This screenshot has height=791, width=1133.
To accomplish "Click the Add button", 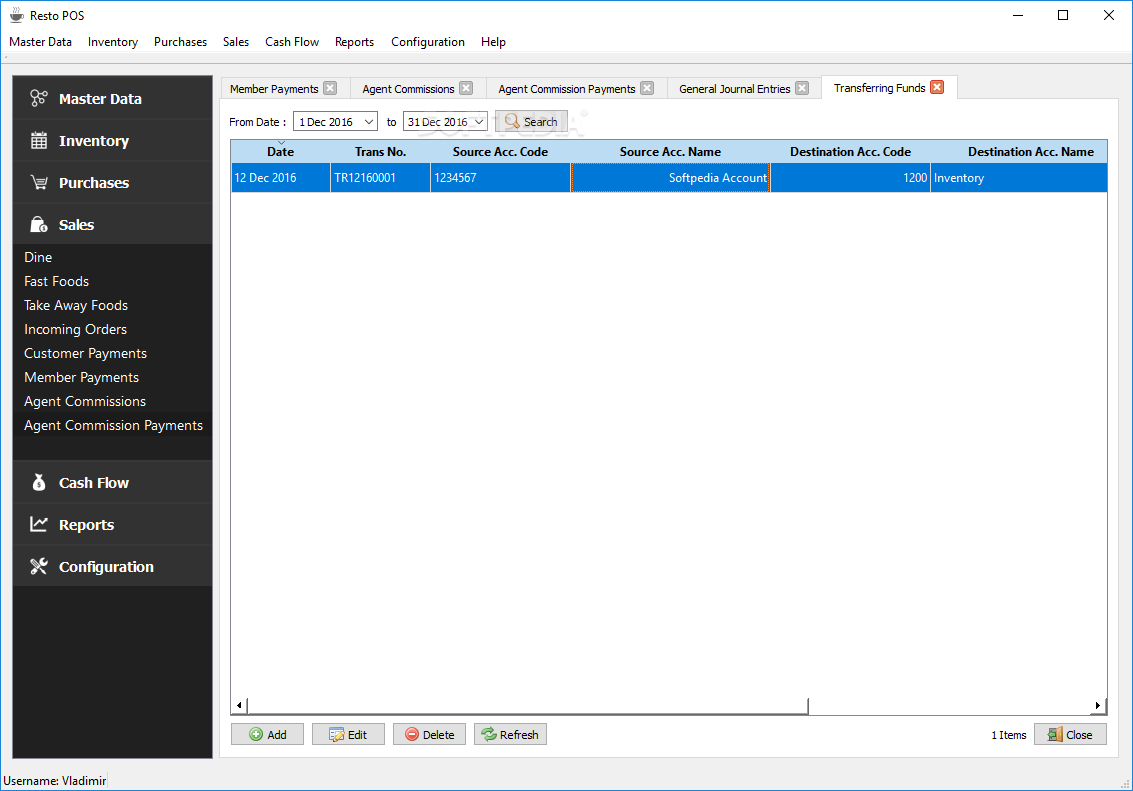I will pos(267,734).
